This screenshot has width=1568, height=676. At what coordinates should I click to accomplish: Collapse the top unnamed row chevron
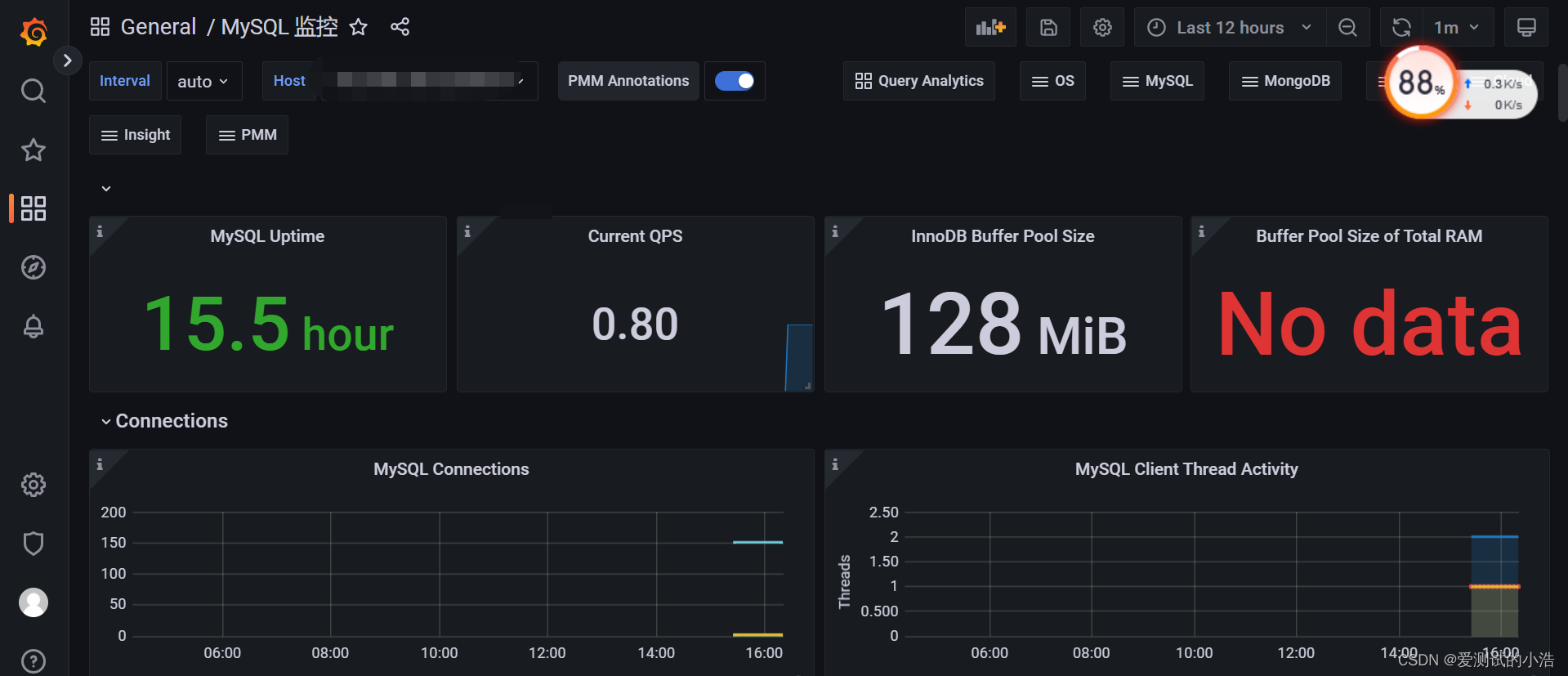(x=106, y=189)
